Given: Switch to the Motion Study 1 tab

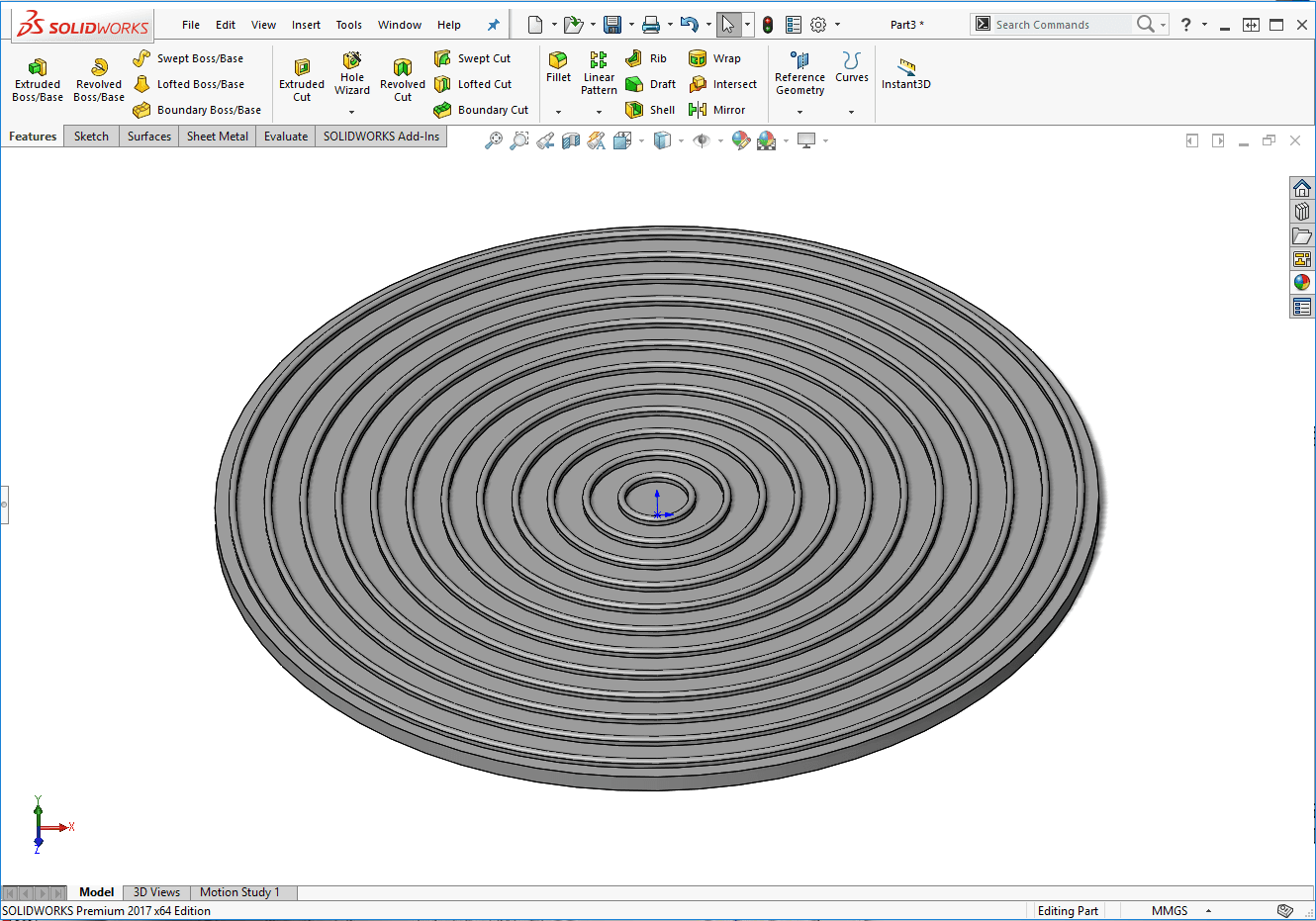Looking at the screenshot, I should click(x=239, y=892).
